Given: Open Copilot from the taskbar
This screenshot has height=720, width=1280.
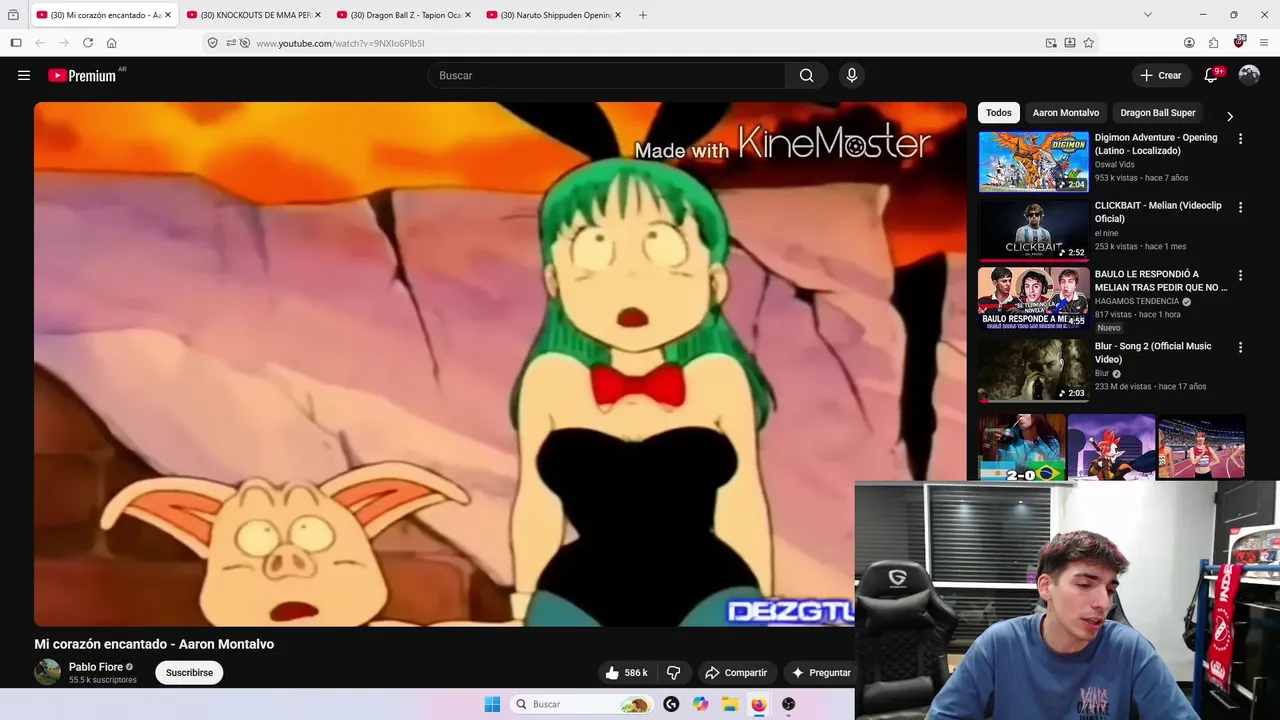Looking at the screenshot, I should pos(701,704).
